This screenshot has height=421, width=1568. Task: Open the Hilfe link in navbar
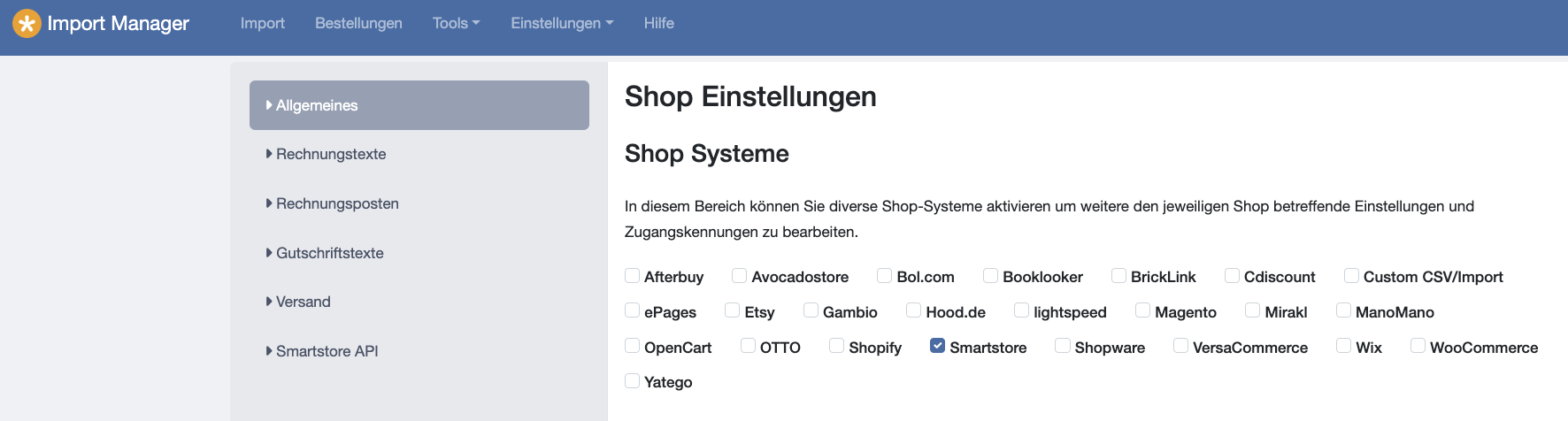(659, 24)
